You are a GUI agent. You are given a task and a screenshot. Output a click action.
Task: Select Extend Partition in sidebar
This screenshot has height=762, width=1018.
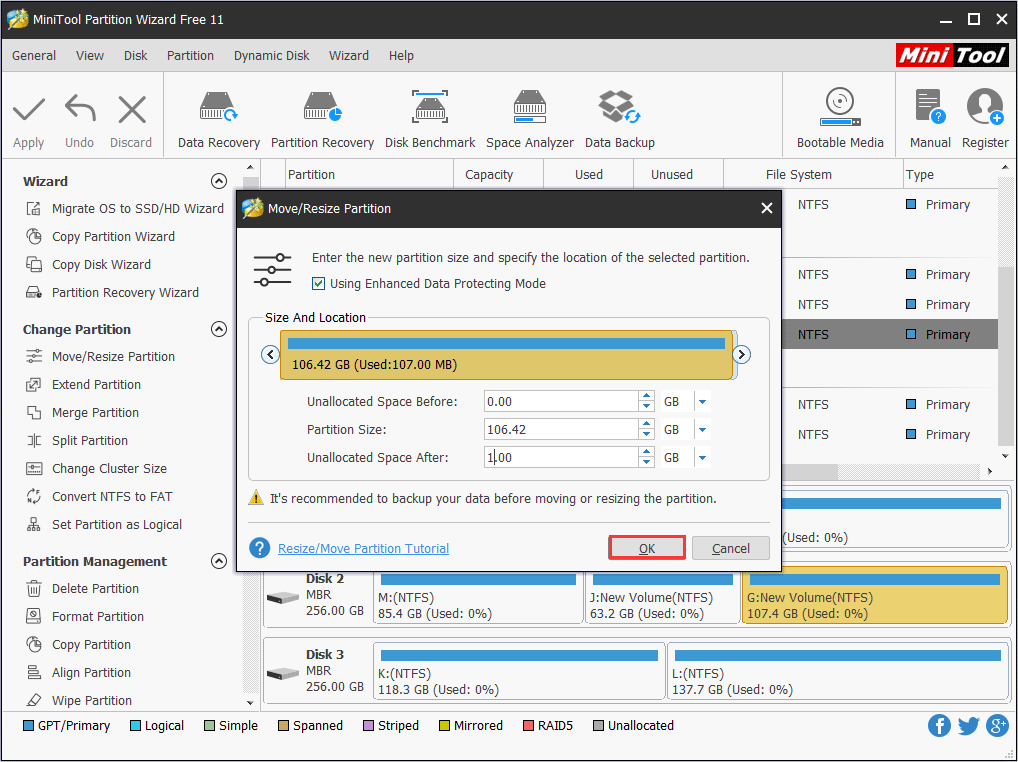click(83, 384)
